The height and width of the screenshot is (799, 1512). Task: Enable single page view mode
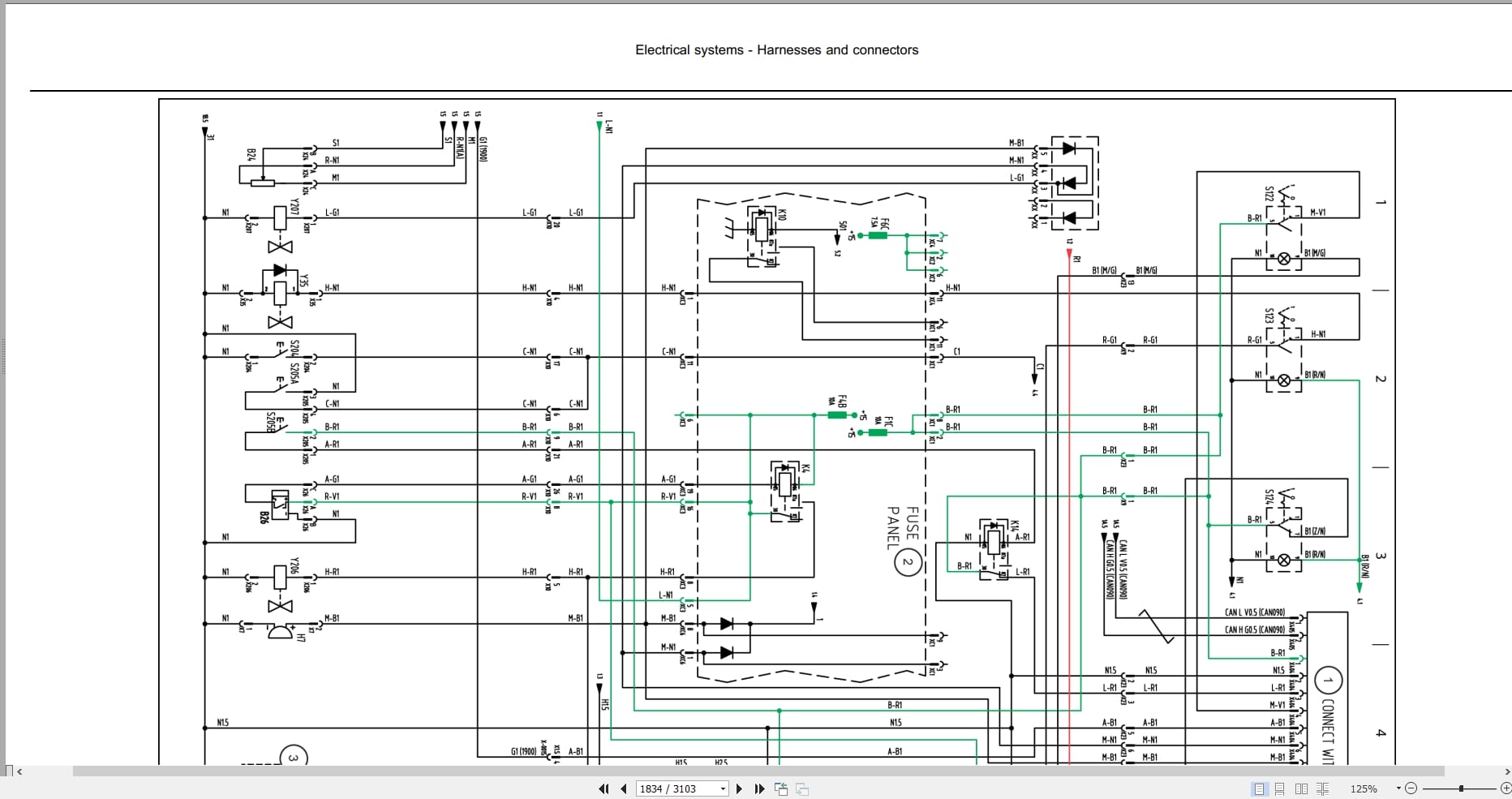(x=1259, y=788)
